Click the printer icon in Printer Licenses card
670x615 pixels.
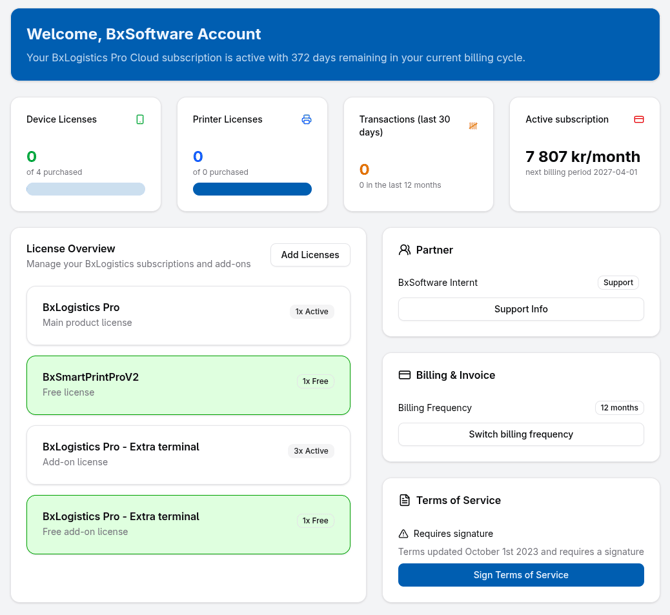[306, 120]
